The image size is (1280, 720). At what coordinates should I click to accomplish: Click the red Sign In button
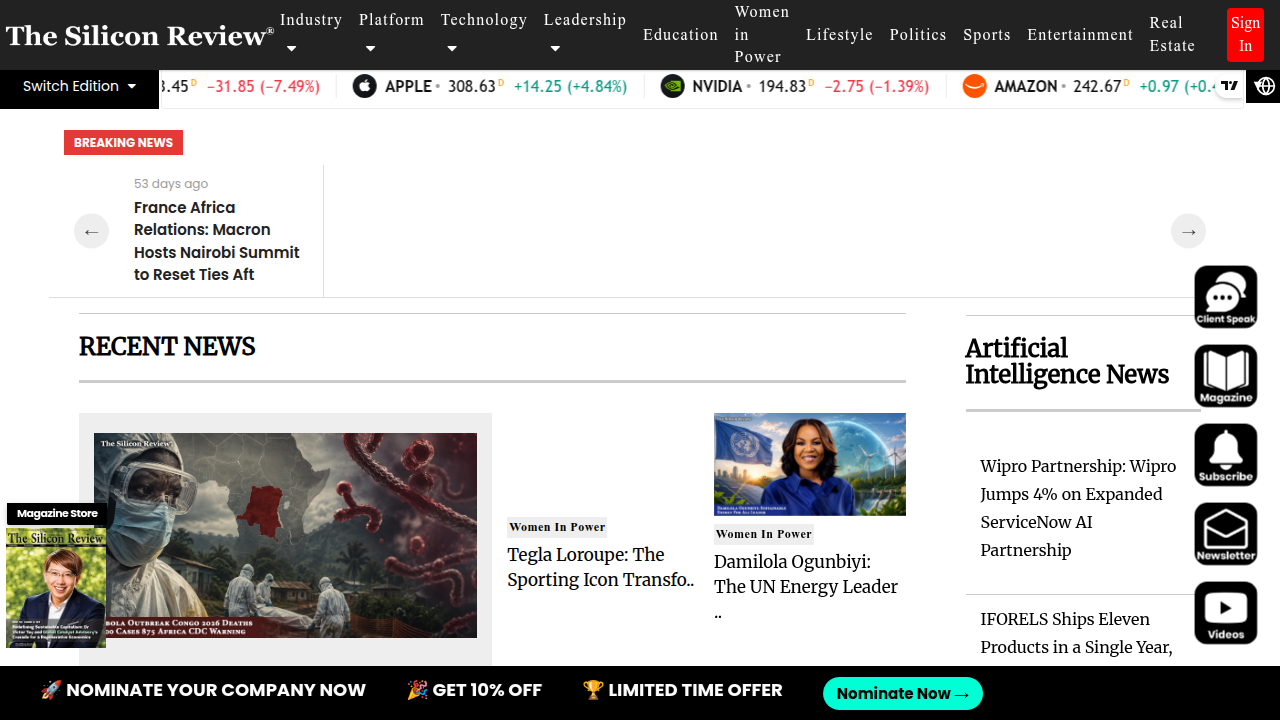[1245, 34]
